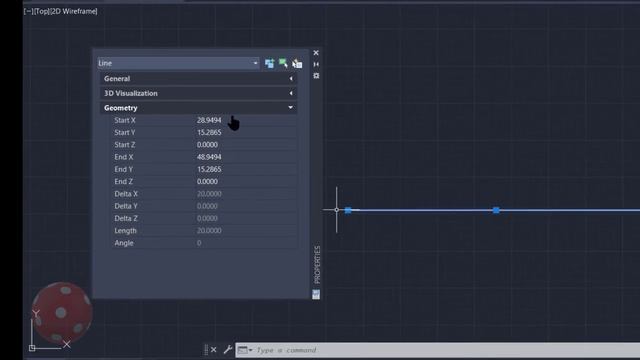This screenshot has height=360, width=640.
Task: Open the [Top] view controls menu
Action: coord(41,11)
